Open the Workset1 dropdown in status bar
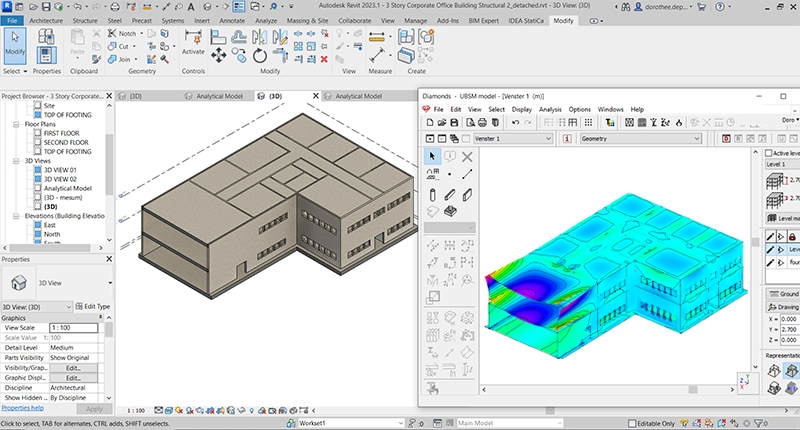Viewport: 800px width, 430px height. tap(351, 423)
